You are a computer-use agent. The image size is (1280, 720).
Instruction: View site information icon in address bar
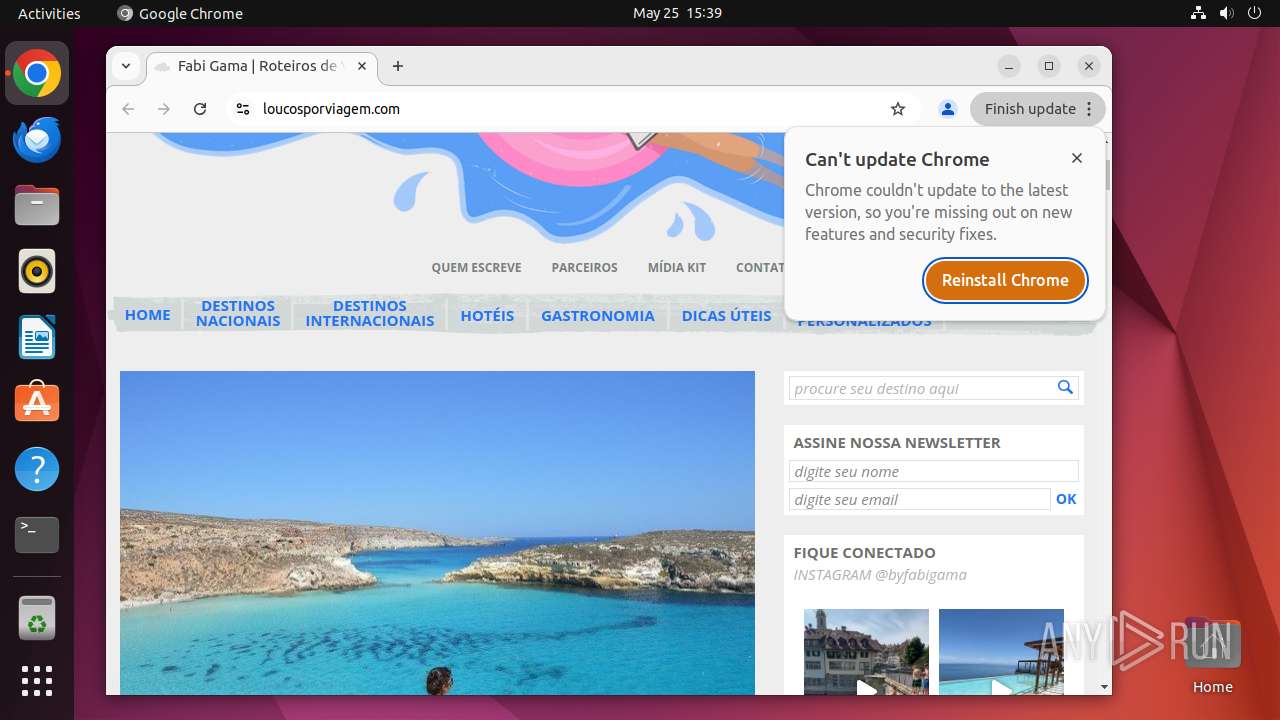click(242, 109)
